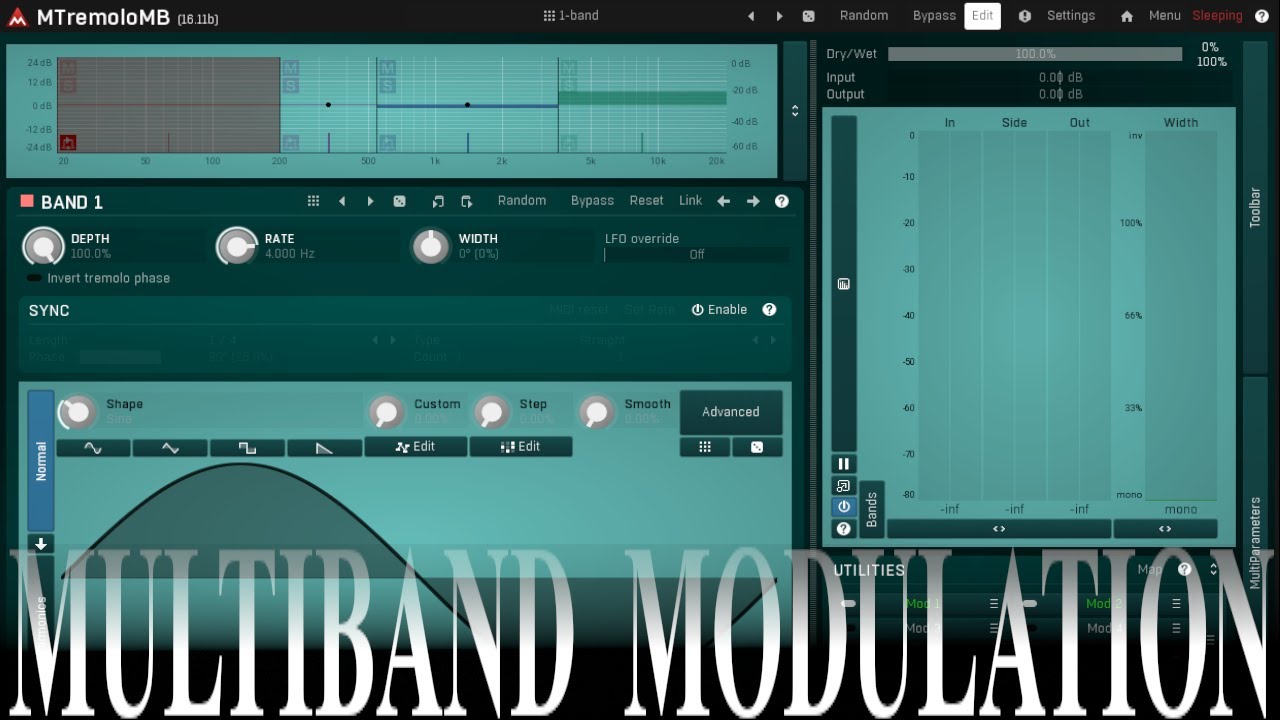The image size is (1280, 720).
Task: Pause the meters
Action: coord(844,464)
